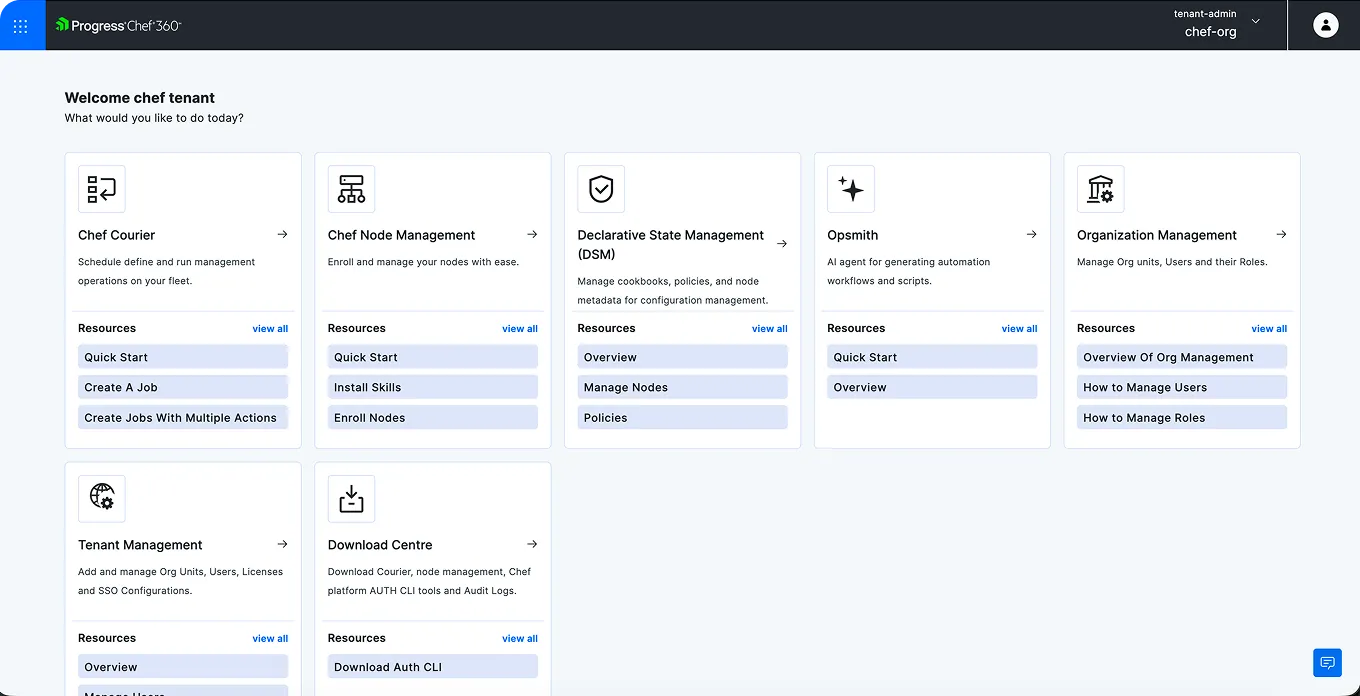Viewport: 1360px width, 696px height.
Task: Click the Organization Management title
Action: point(1157,235)
